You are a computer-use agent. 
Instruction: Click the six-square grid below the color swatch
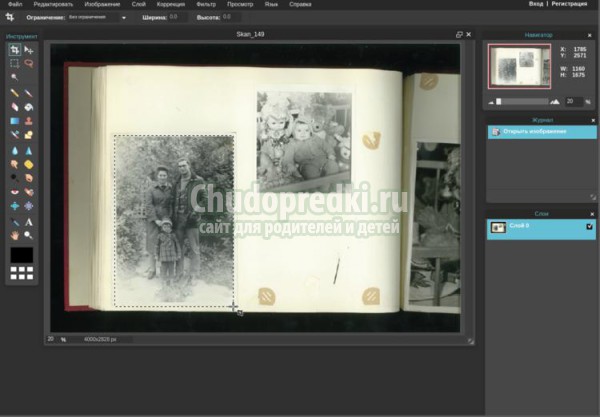tap(22, 273)
